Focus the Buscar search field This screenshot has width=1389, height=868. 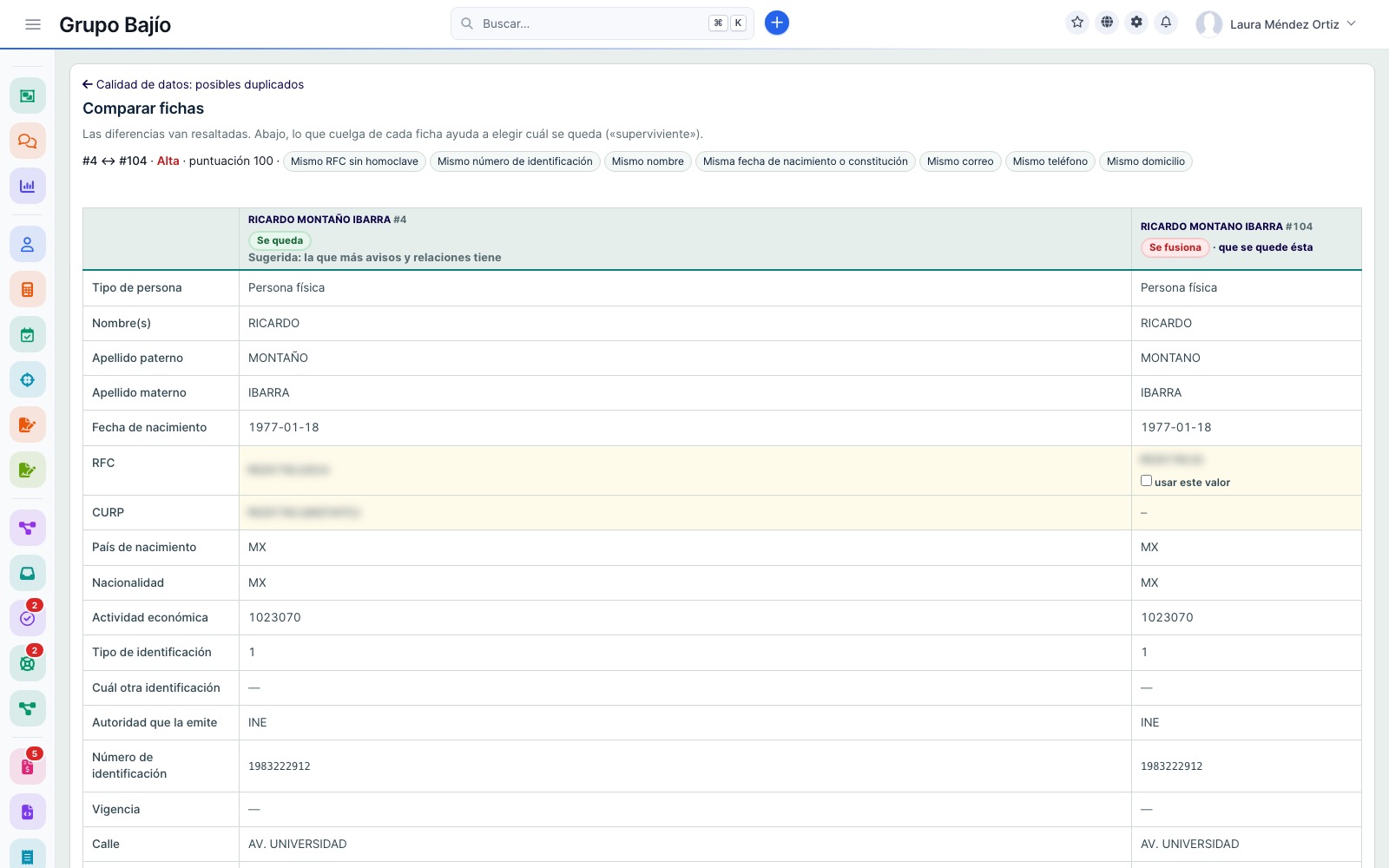coord(602,23)
